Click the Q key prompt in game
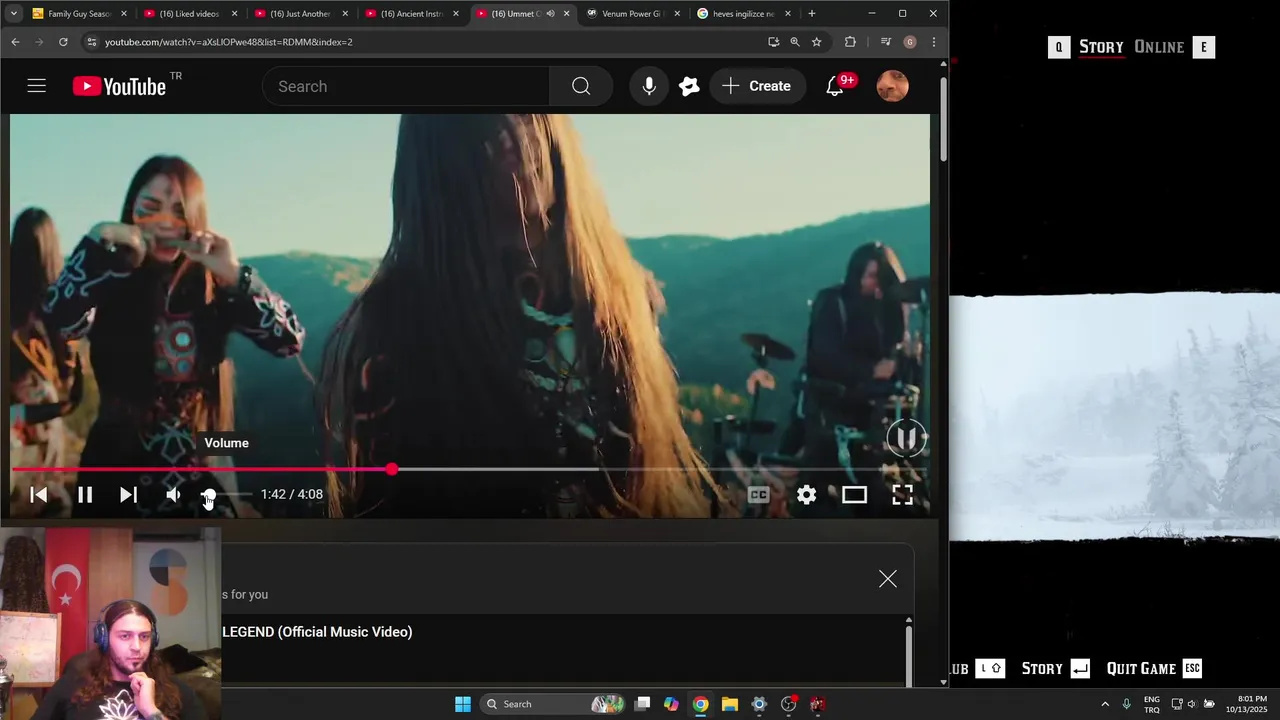Viewport: 1280px width, 720px height. click(1059, 47)
